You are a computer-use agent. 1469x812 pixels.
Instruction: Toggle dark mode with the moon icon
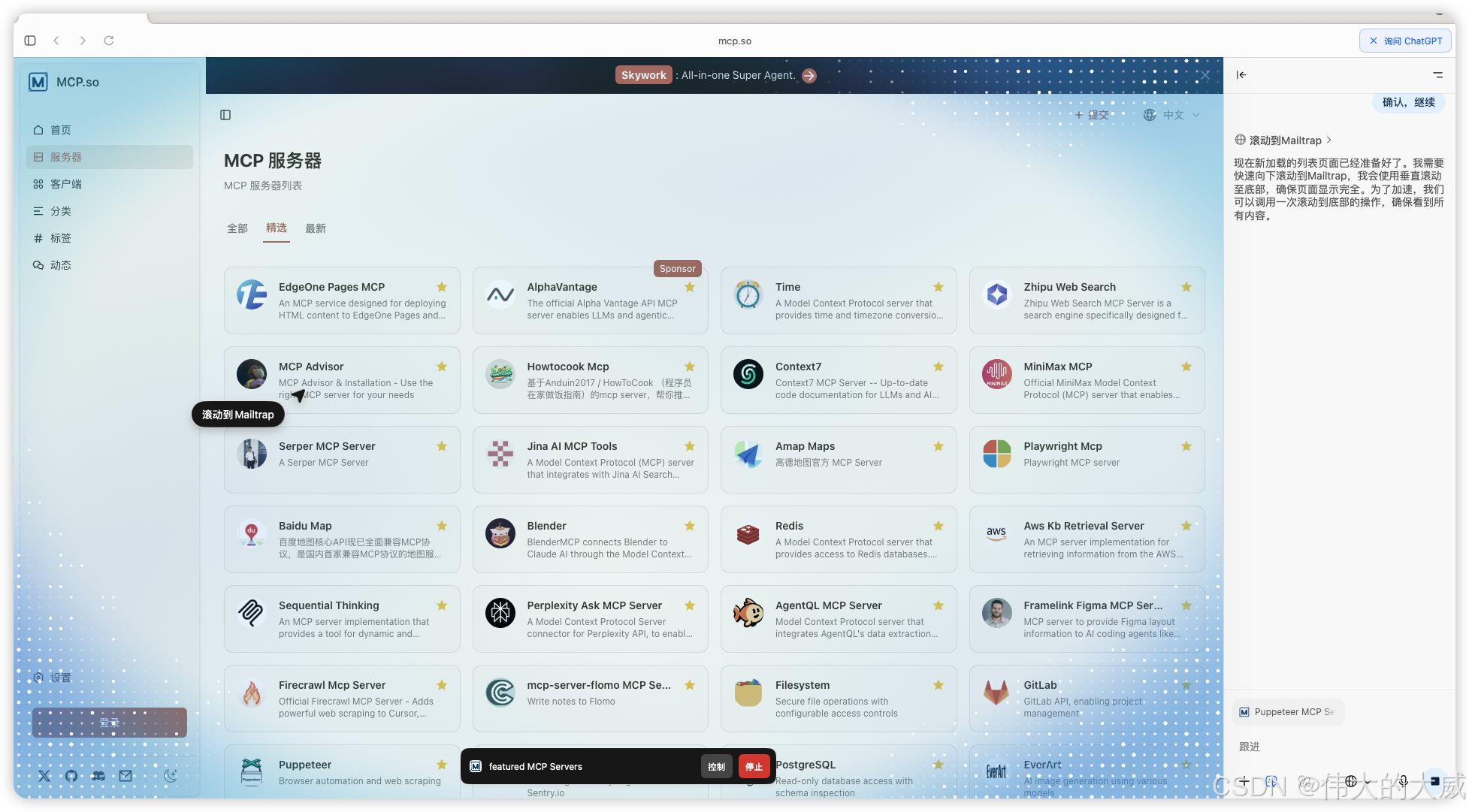click(171, 776)
